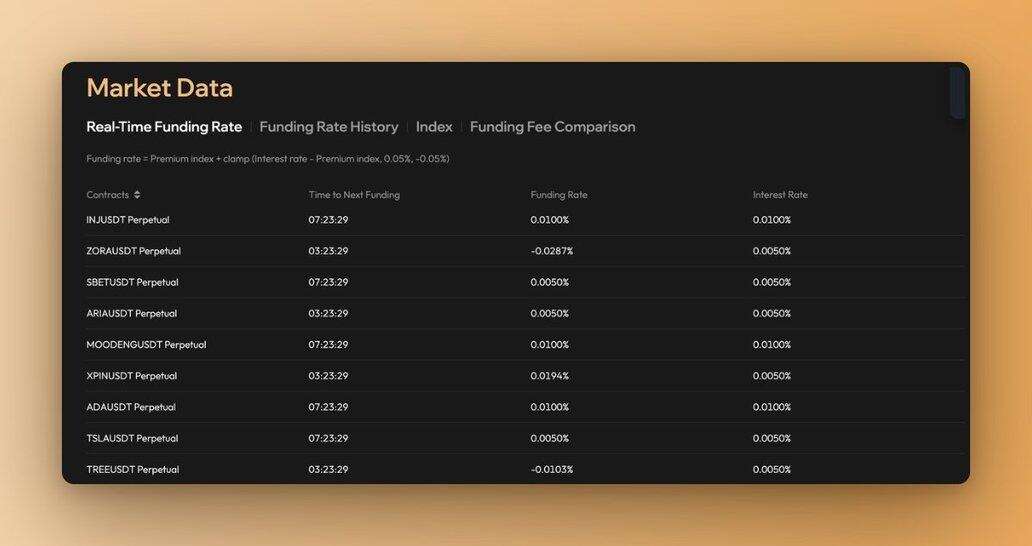Screen dimensions: 1032x546
Task: Click the Market Data heading
Action: coord(160,88)
